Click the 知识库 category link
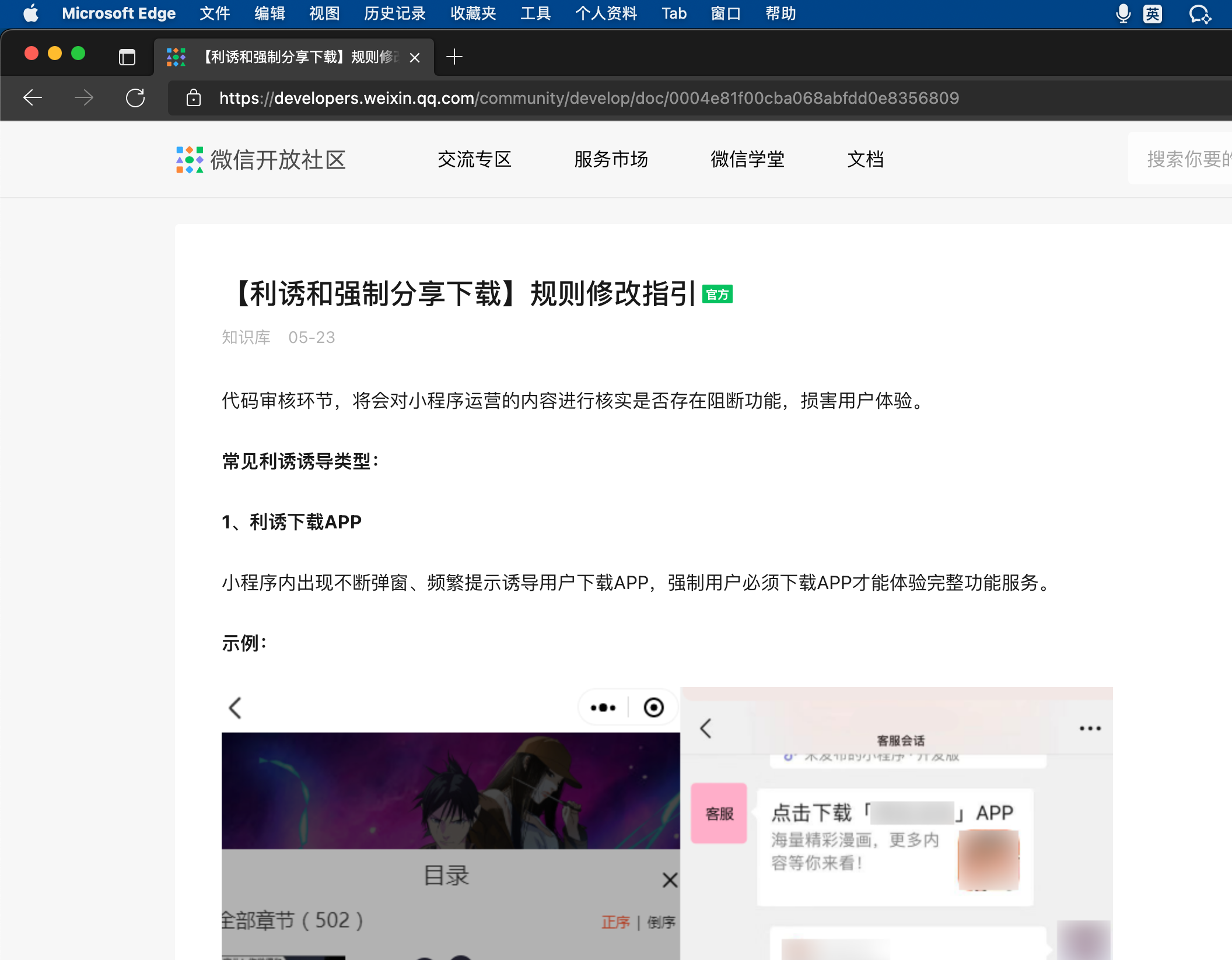 click(x=246, y=337)
